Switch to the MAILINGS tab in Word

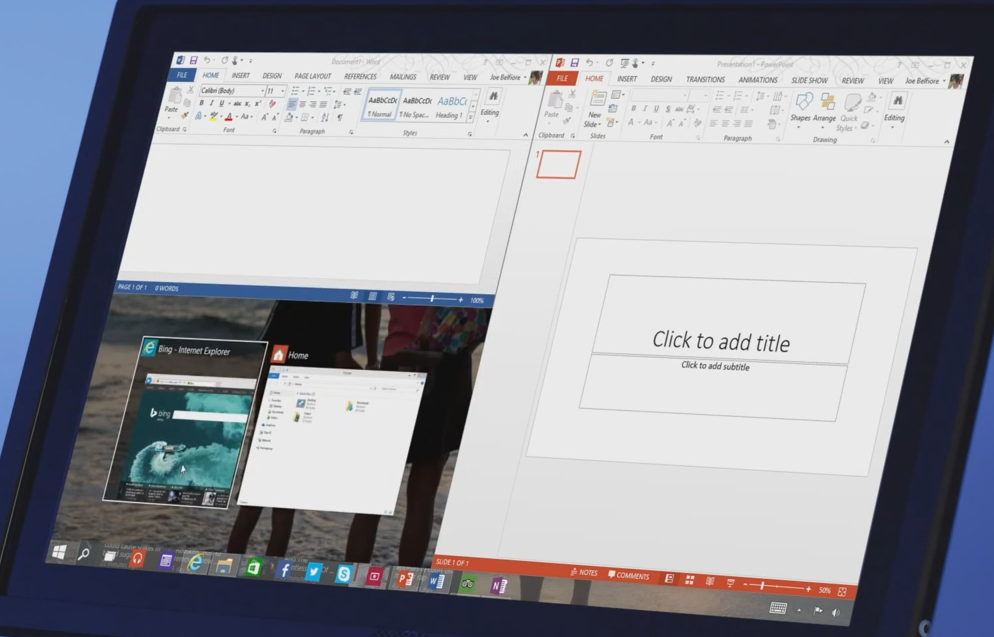[403, 77]
